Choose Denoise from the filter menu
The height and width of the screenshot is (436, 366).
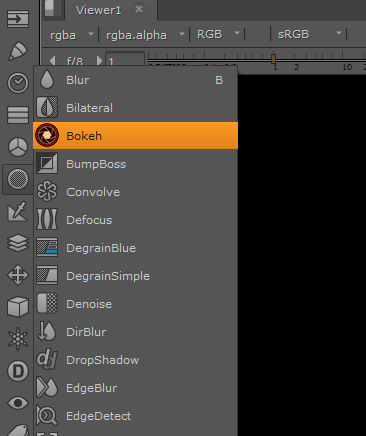[x=136, y=304]
